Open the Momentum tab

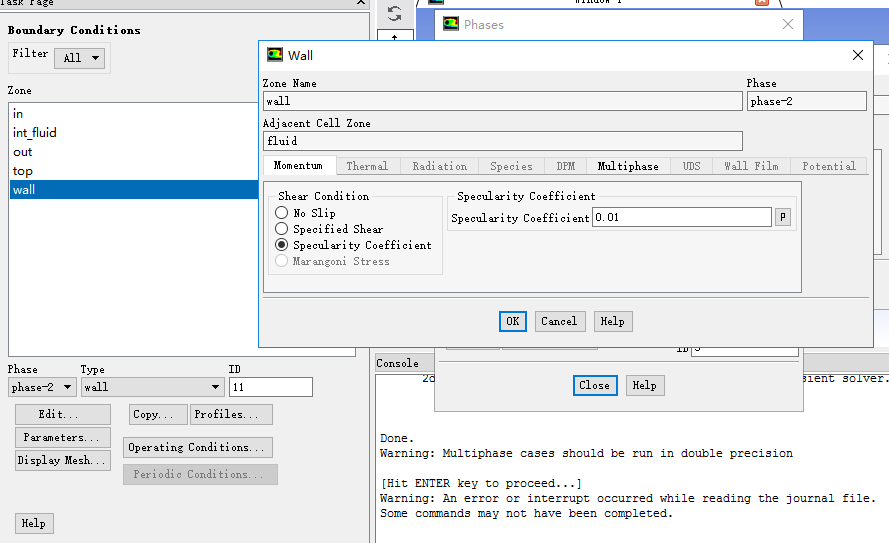click(298, 166)
